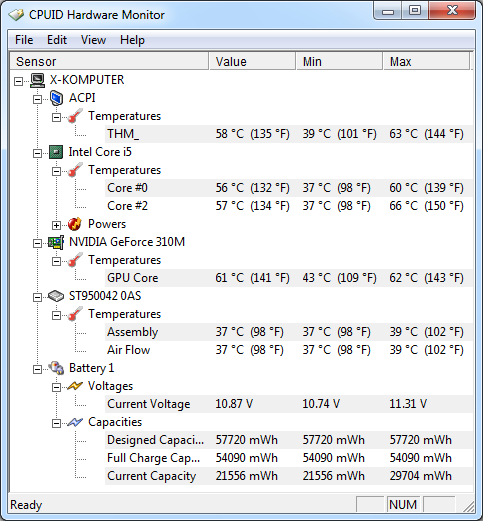The width and height of the screenshot is (483, 521).
Task: Open the View menu
Action: (x=93, y=40)
